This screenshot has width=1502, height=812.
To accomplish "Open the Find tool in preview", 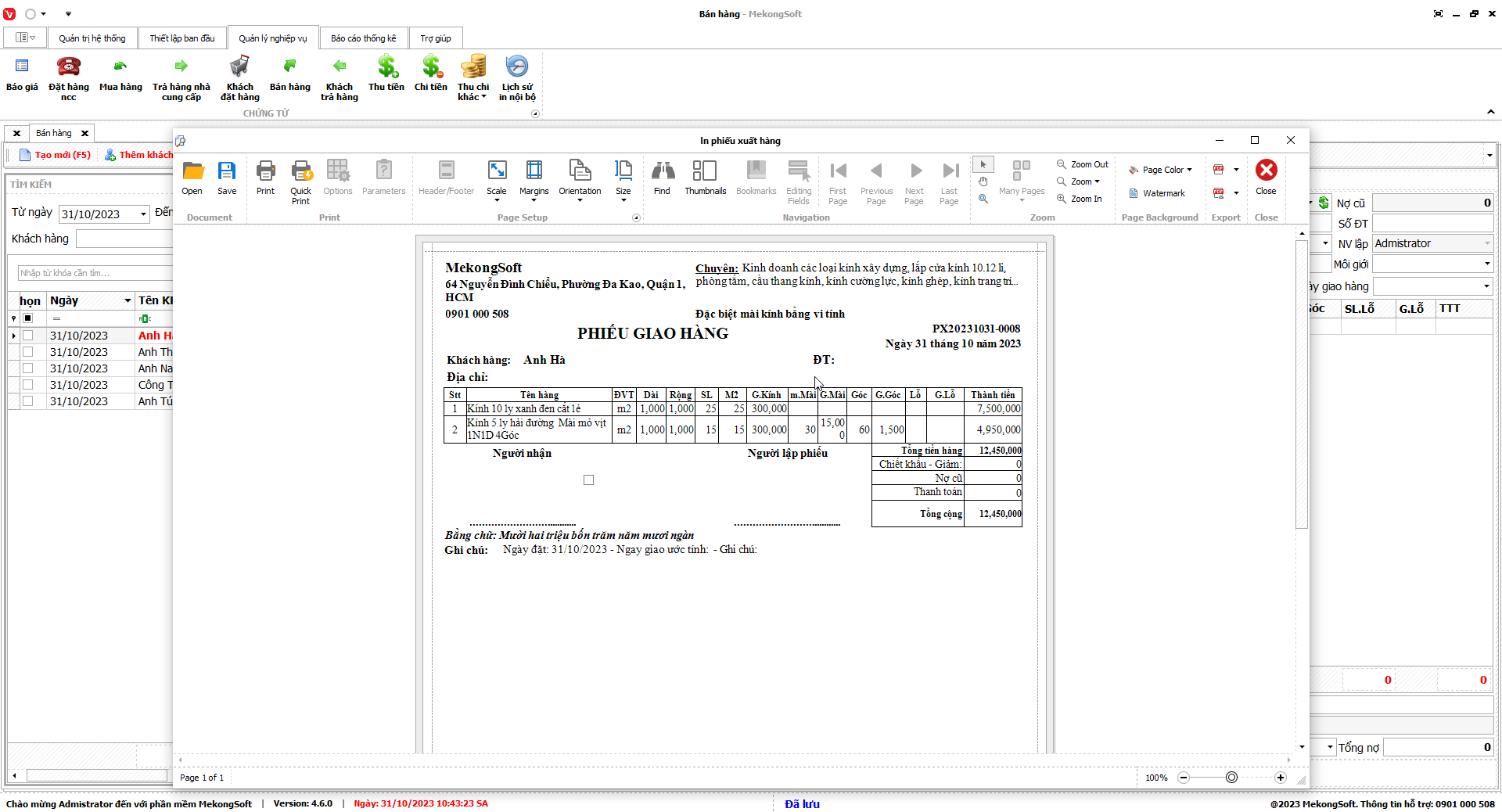I will (662, 178).
